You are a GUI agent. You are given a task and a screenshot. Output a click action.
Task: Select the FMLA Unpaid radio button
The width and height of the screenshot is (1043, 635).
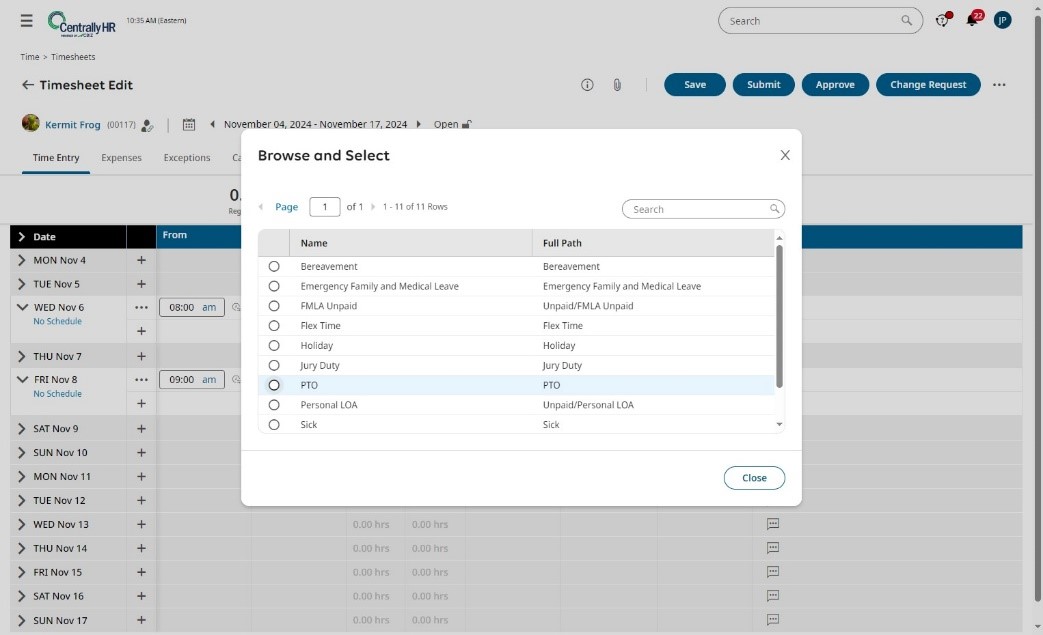[274, 306]
